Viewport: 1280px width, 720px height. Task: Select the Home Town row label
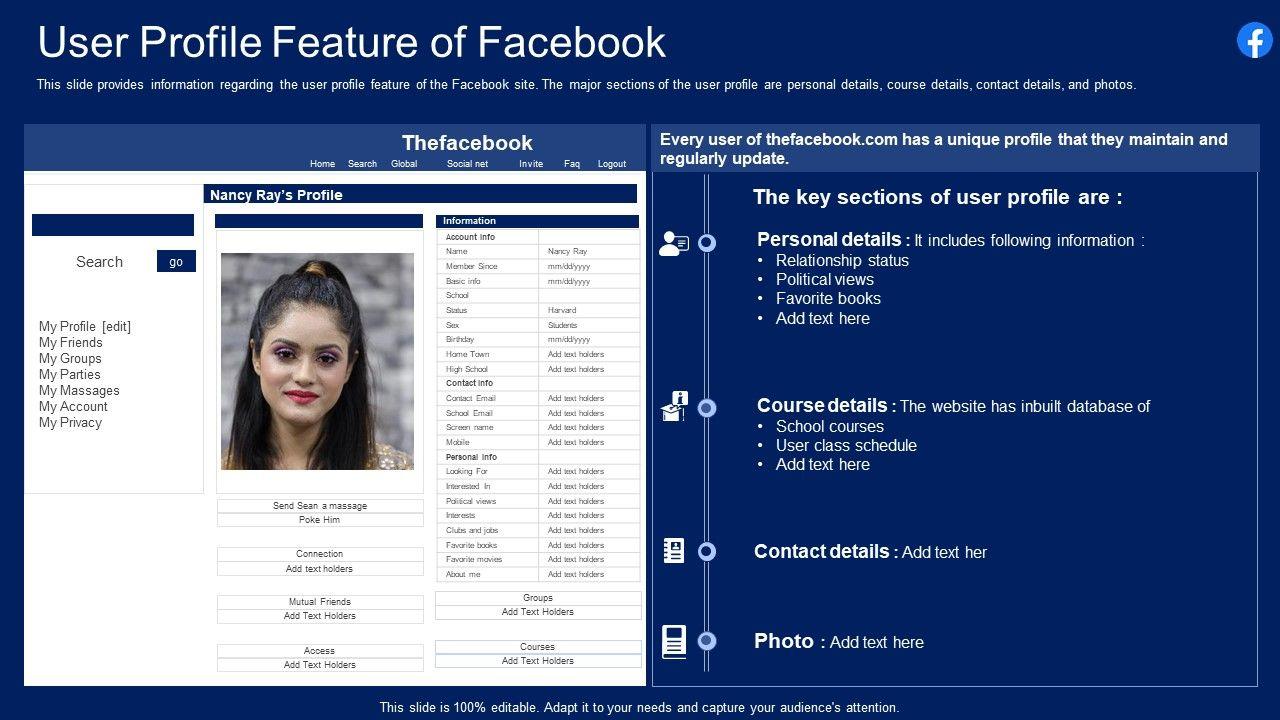pos(467,354)
